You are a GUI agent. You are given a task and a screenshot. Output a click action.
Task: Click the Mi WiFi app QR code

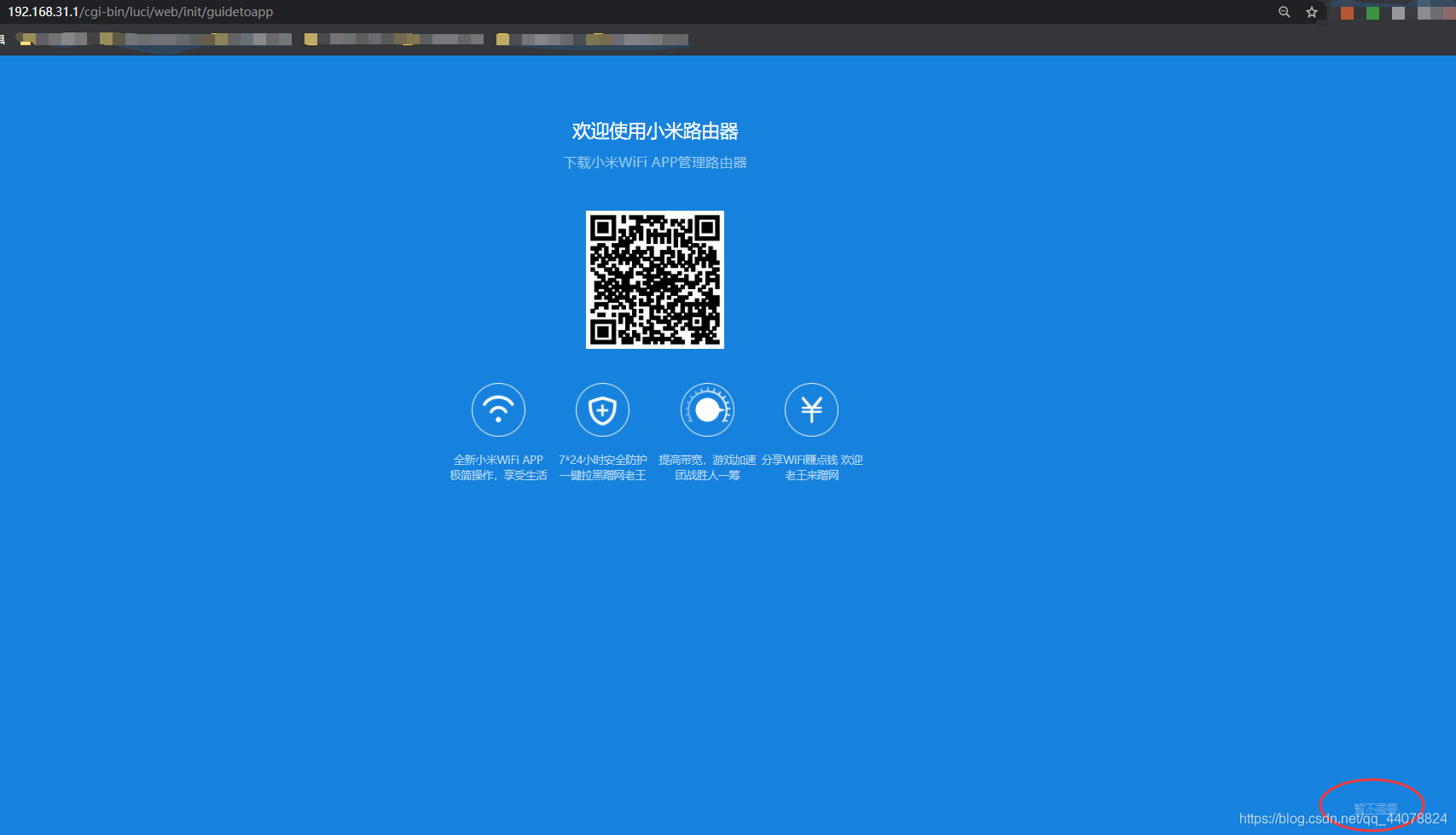coord(655,280)
